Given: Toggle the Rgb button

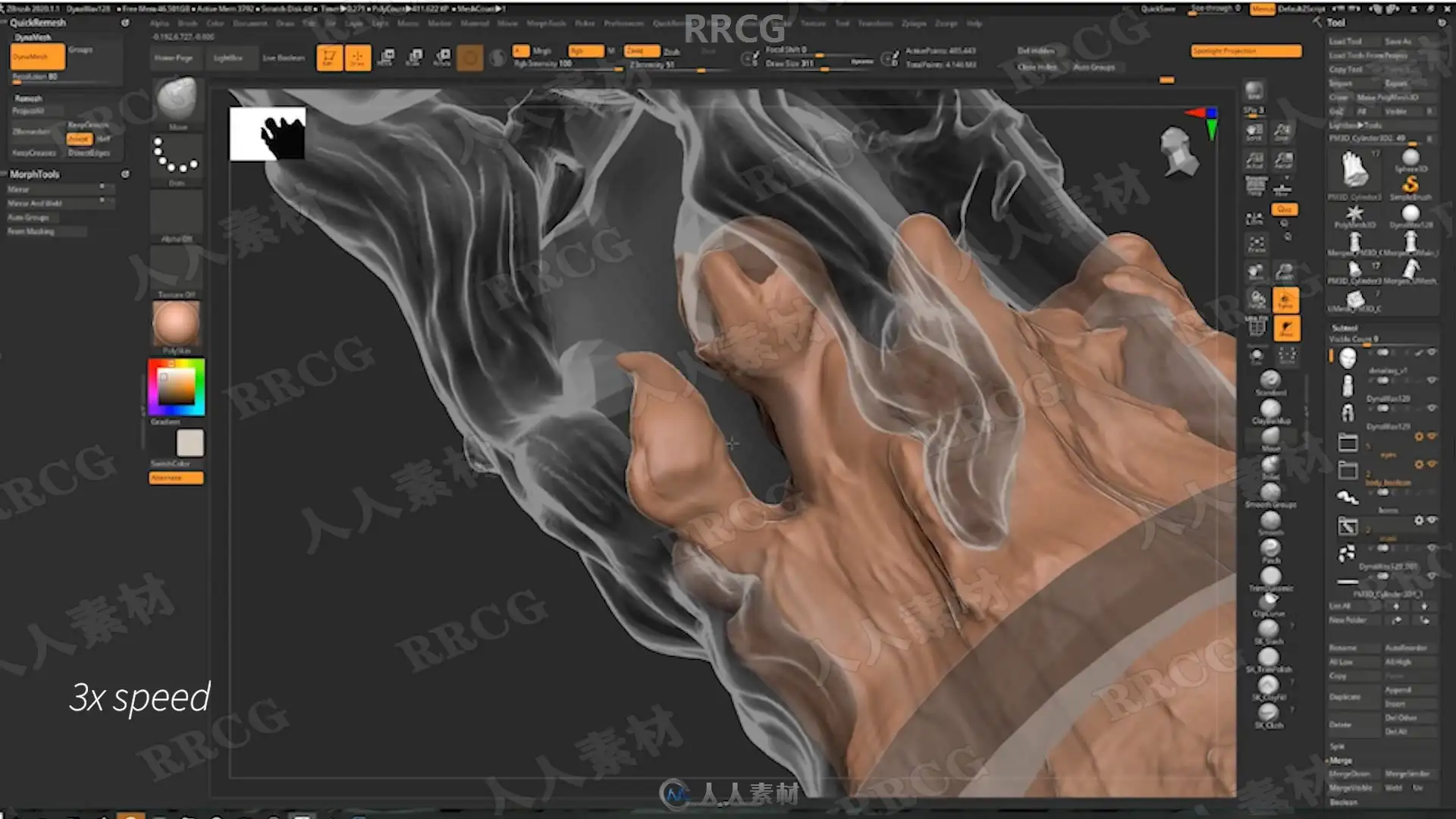Looking at the screenshot, I should (x=585, y=51).
